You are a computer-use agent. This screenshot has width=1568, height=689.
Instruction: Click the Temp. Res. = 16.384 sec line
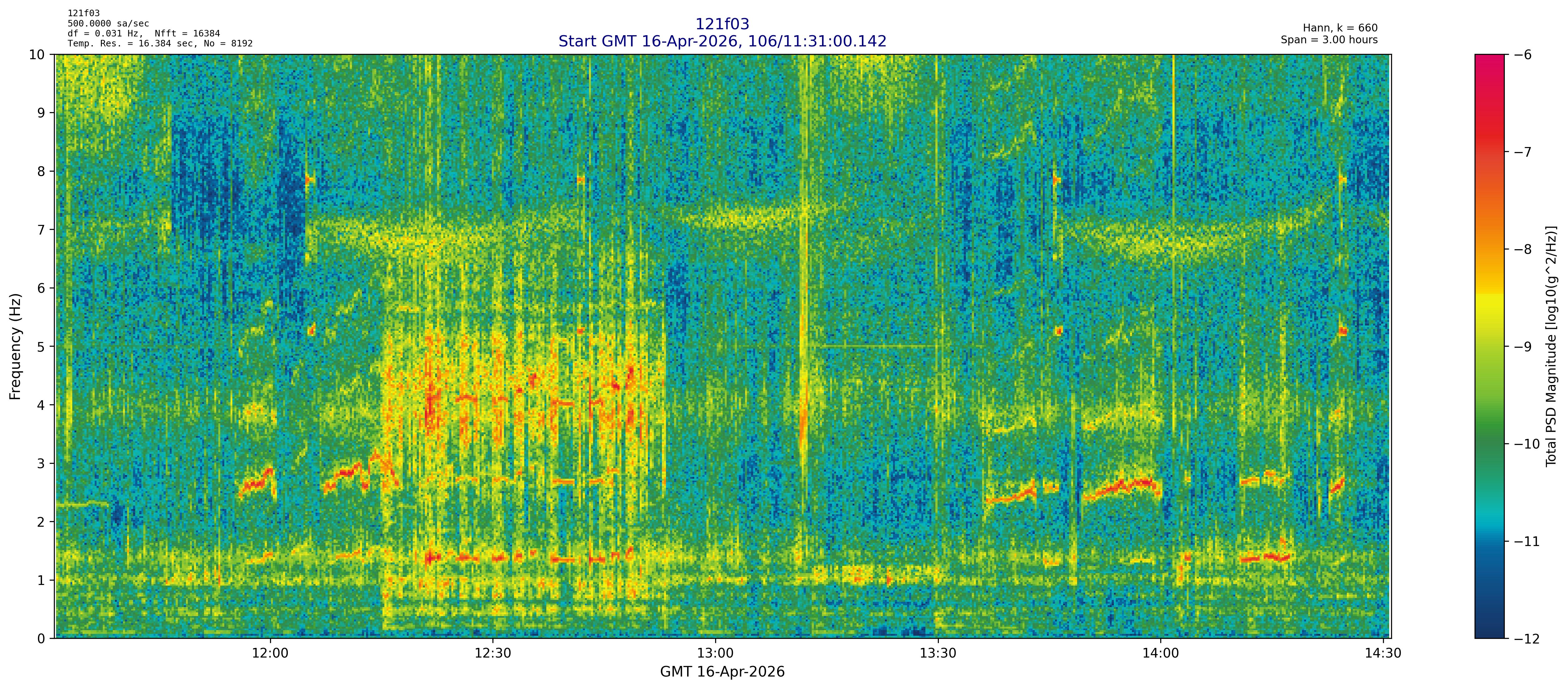pyautogui.click(x=159, y=43)
